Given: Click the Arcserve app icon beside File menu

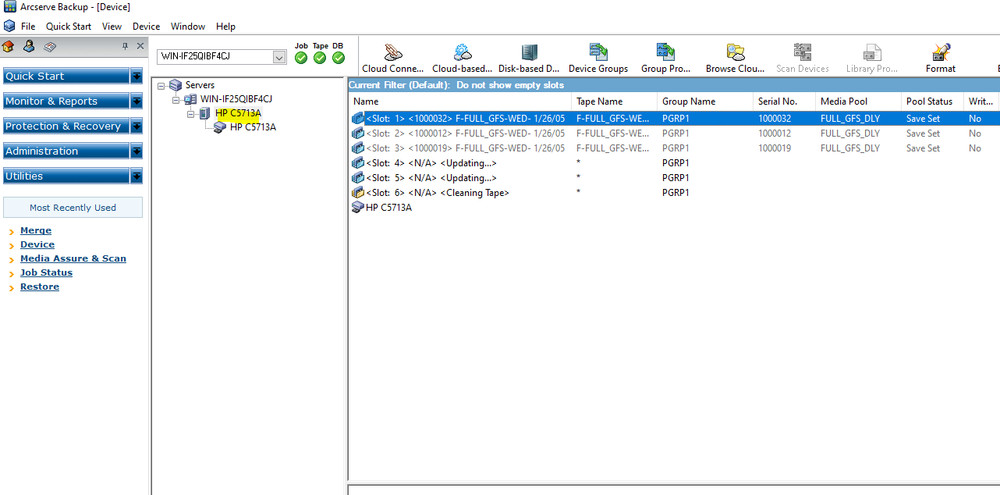Looking at the screenshot, I should (x=10, y=26).
